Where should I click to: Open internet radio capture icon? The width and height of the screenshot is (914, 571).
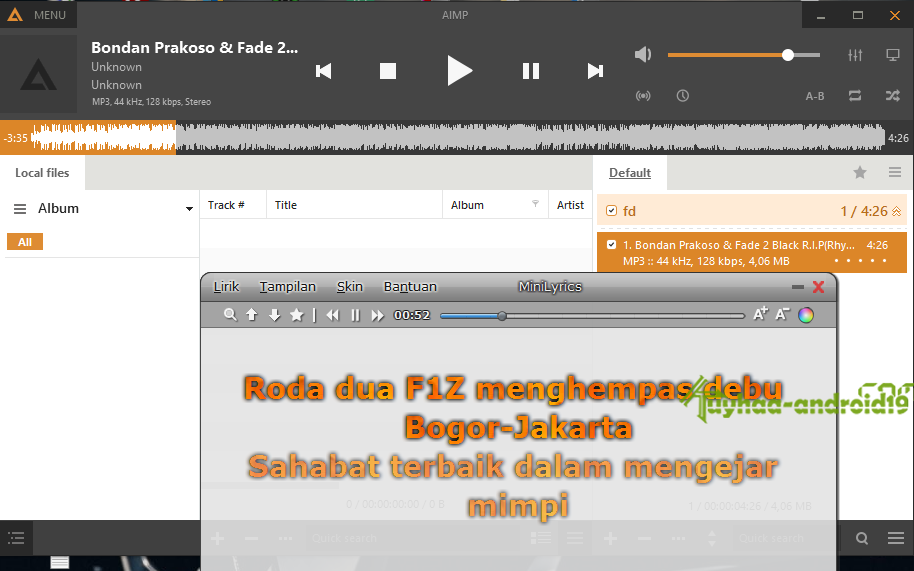643,96
